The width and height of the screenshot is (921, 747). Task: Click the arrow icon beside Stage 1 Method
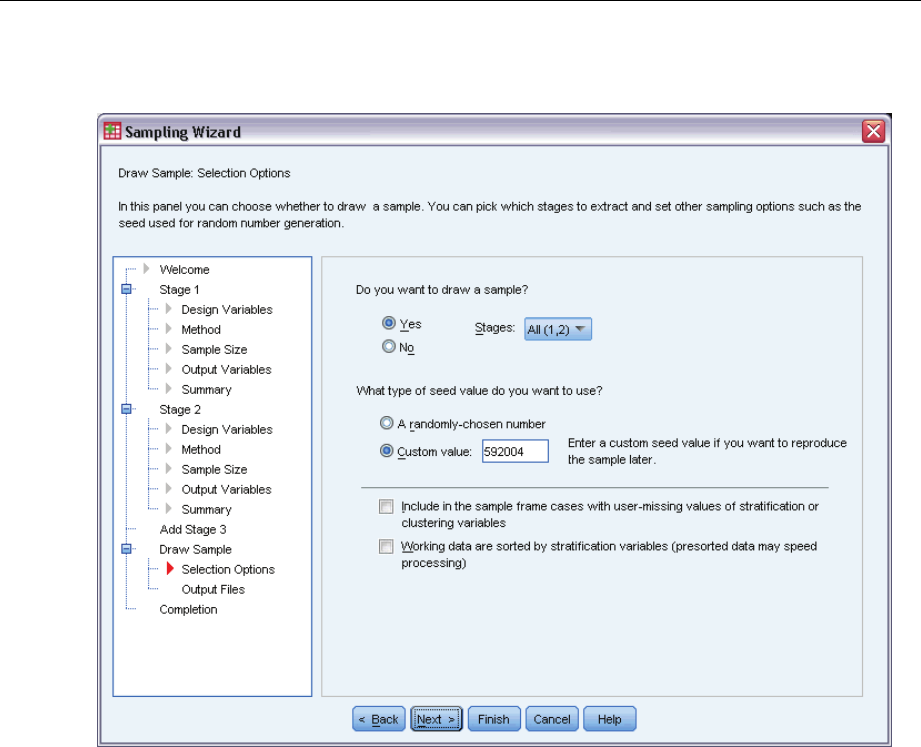click(169, 328)
